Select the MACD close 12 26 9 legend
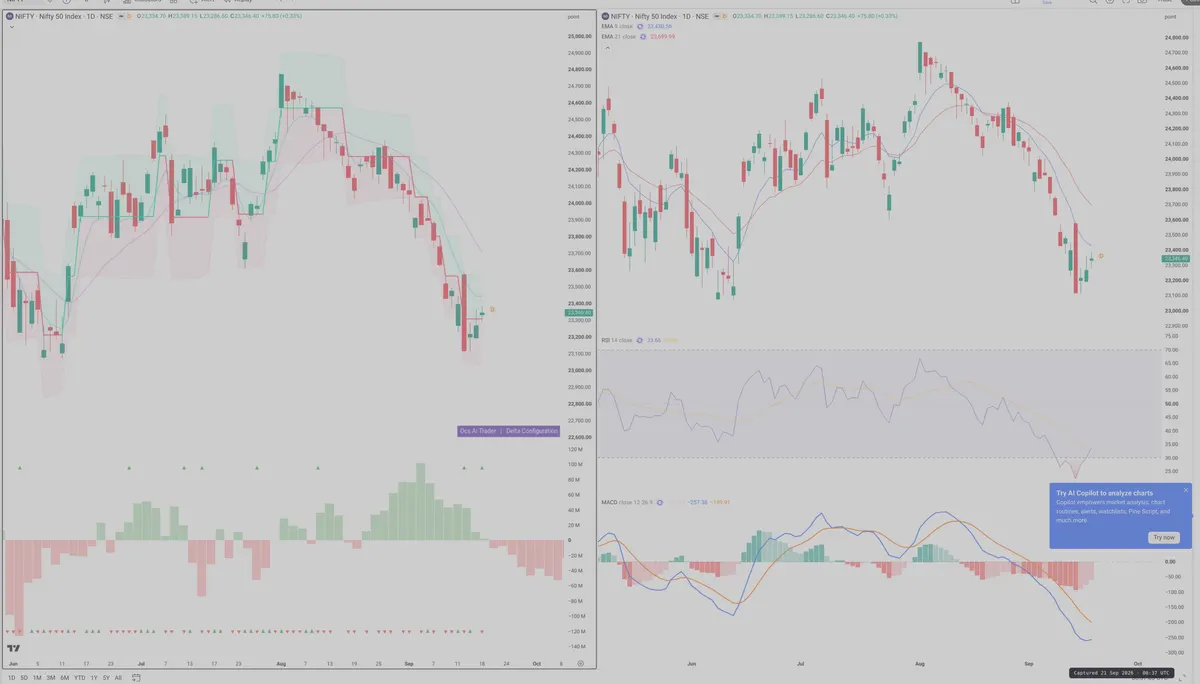Screen dimensions: 1200x684 (x=627, y=501)
